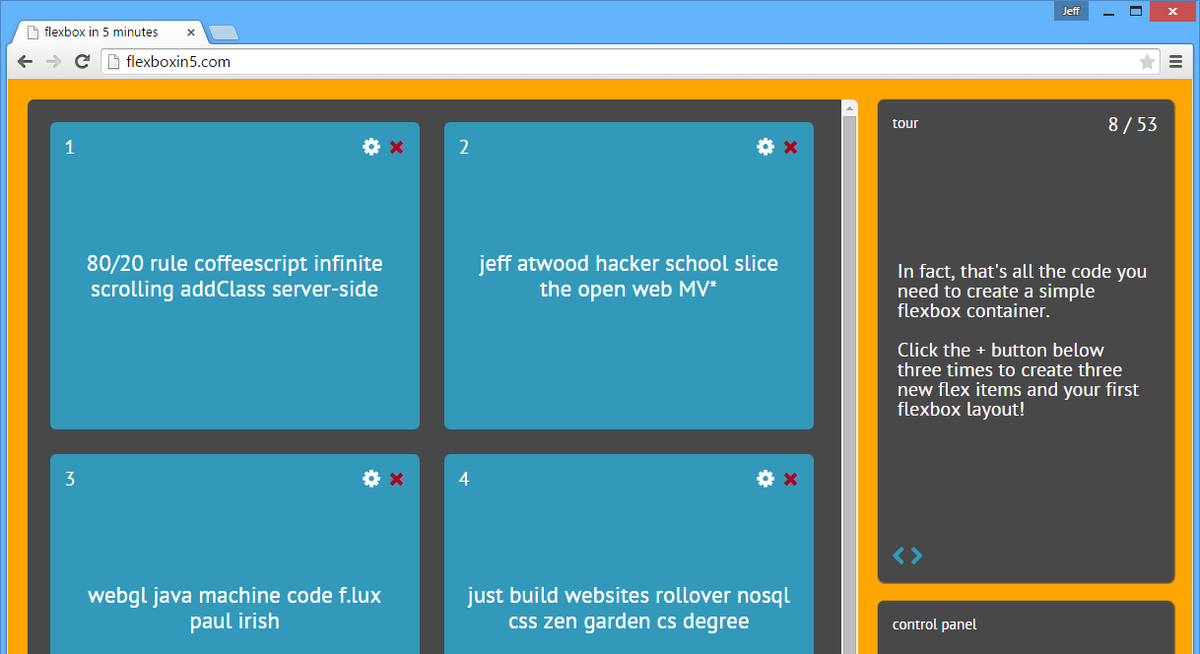This screenshot has height=654, width=1200.
Task: Click the browser back button
Action: [26, 62]
